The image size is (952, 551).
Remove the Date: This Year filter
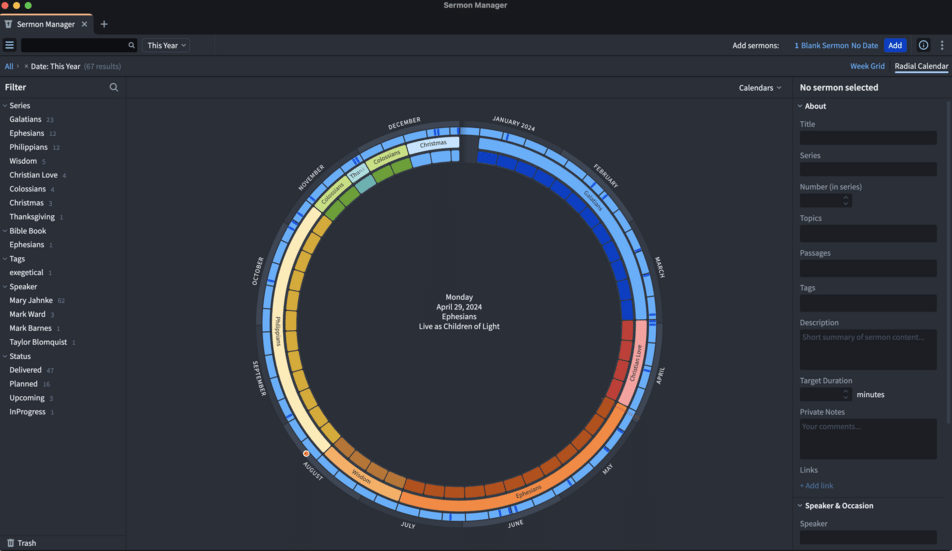(26, 66)
